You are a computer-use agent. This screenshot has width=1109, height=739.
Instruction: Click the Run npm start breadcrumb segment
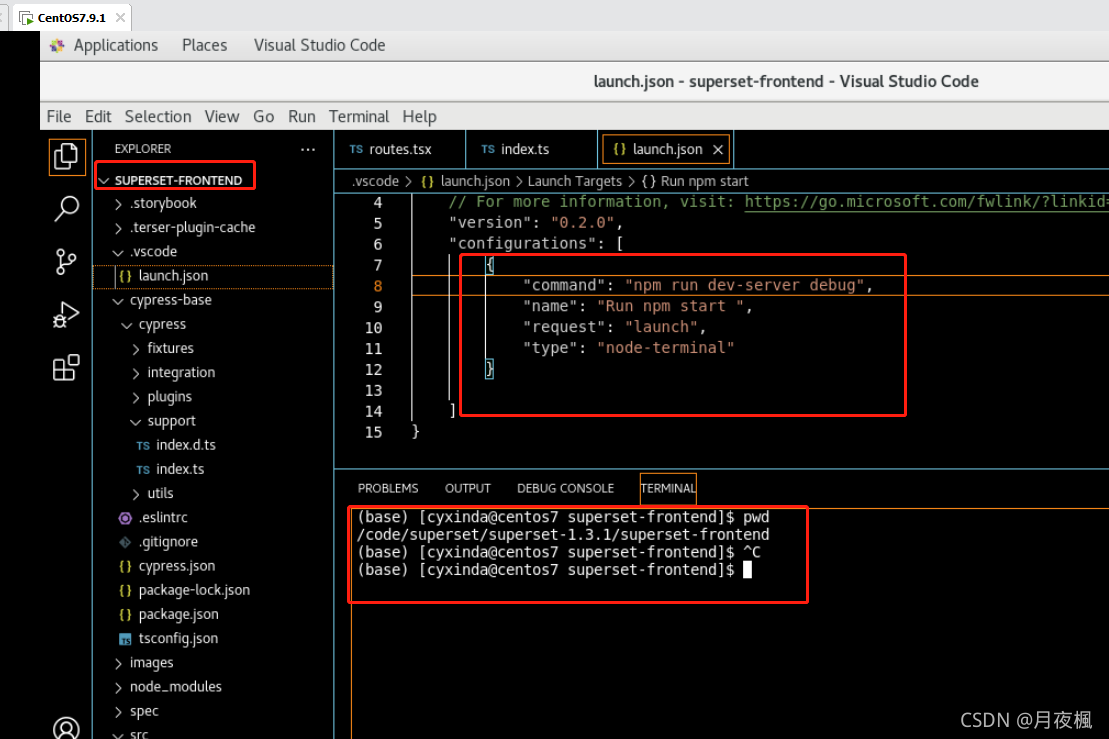[x=695, y=182]
